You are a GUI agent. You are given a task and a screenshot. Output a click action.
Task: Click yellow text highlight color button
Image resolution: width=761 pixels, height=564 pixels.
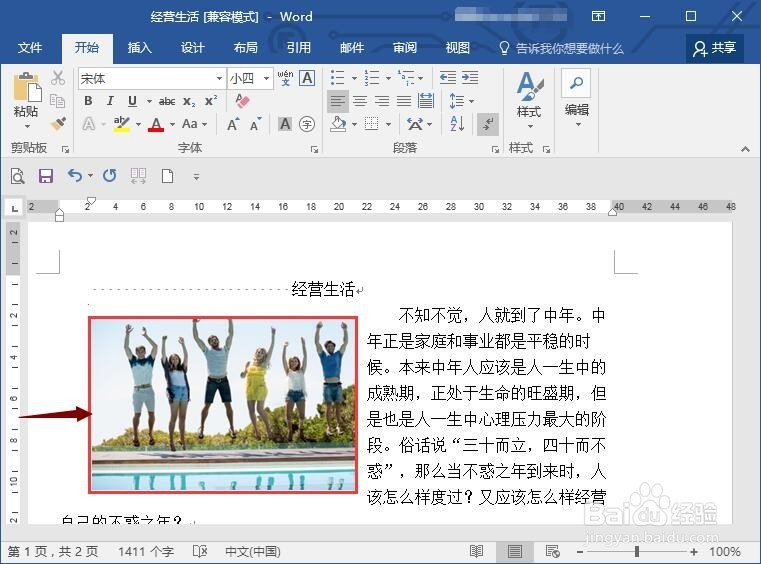(121, 124)
